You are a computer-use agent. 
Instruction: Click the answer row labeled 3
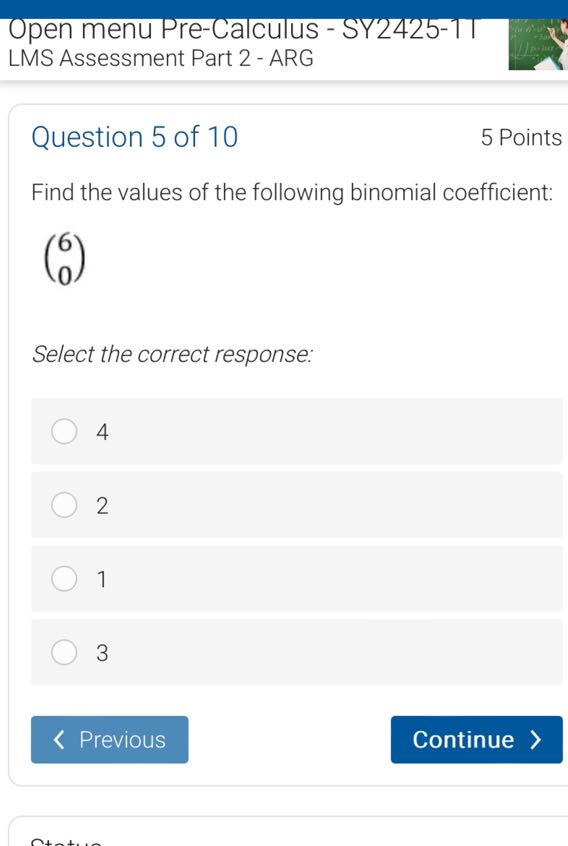[297, 652]
